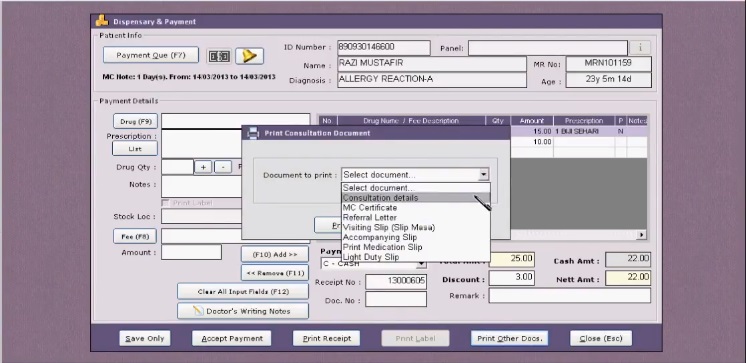Select MC Certificate from the list
Screen dimensions: 746x363
416,208
